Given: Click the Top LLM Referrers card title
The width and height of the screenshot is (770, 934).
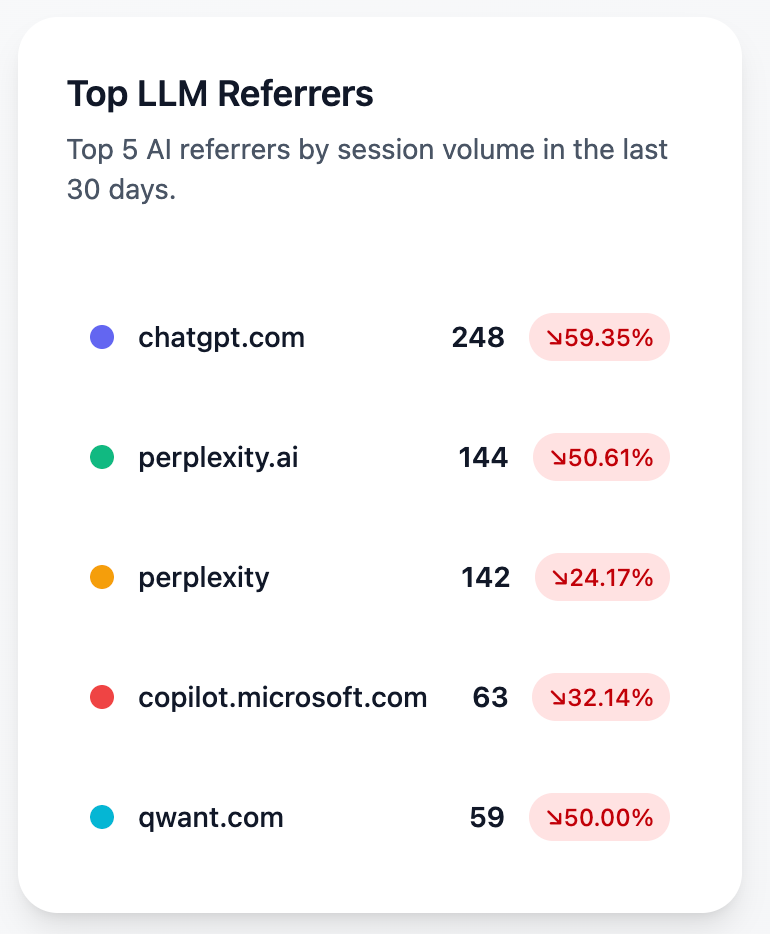Looking at the screenshot, I should tap(220, 93).
